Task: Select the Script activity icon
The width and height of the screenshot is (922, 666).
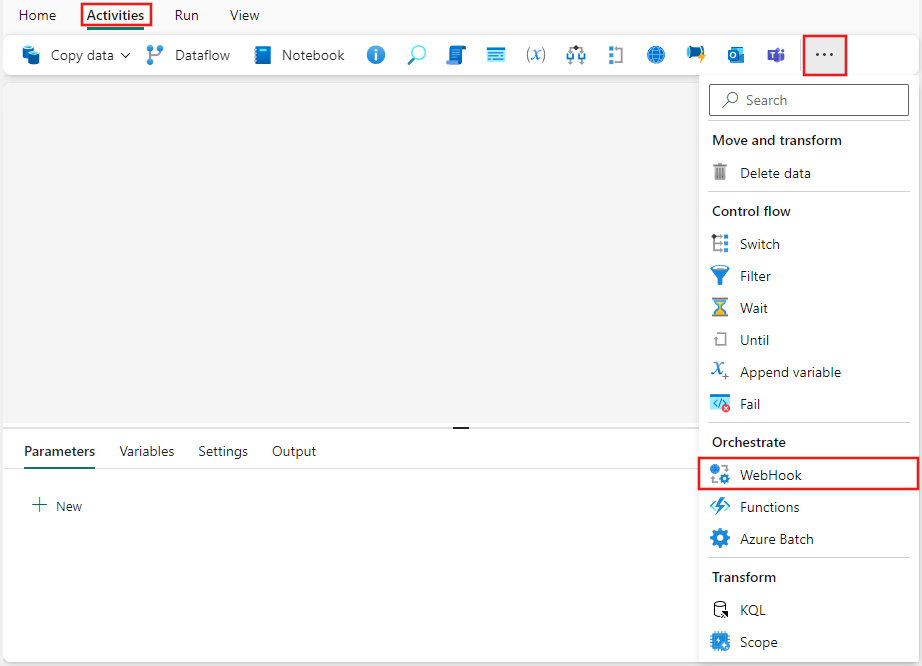Action: click(x=456, y=55)
